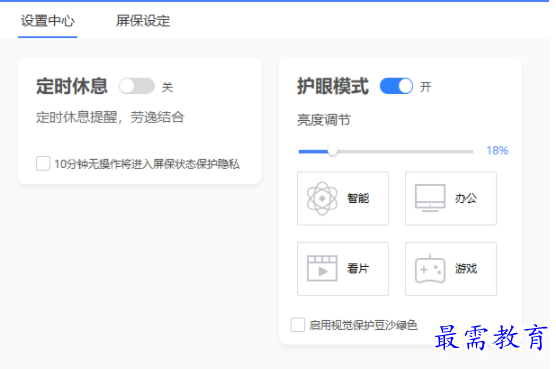Viewport: 556px width, 369px height.
Task: Check 启用视觉保护豆沙绿色 option
Action: tap(298, 325)
